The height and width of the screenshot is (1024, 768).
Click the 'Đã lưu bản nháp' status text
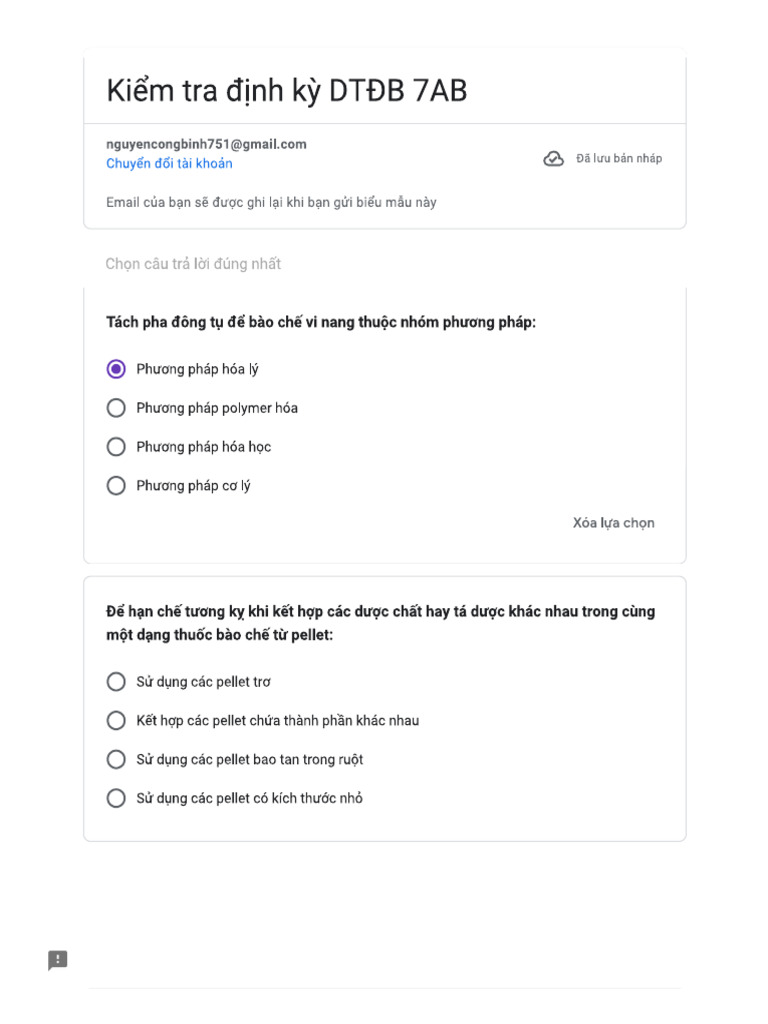(618, 159)
